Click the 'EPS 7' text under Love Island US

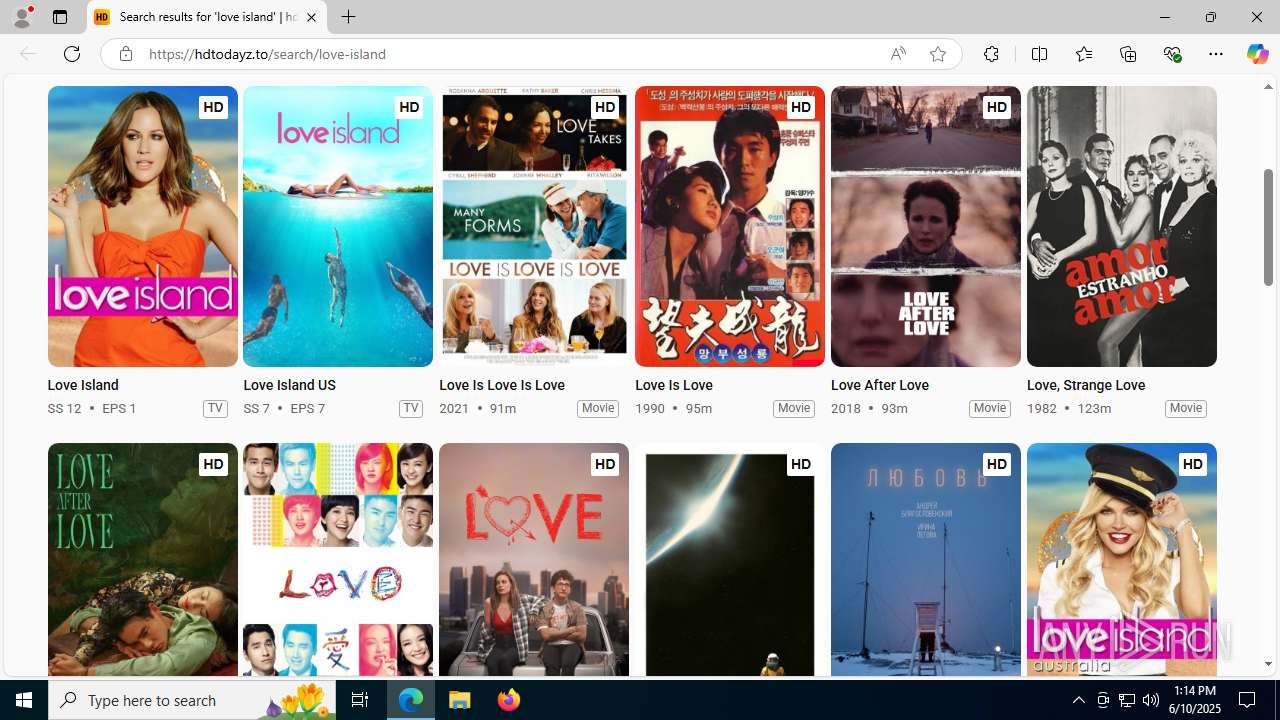pyautogui.click(x=307, y=408)
